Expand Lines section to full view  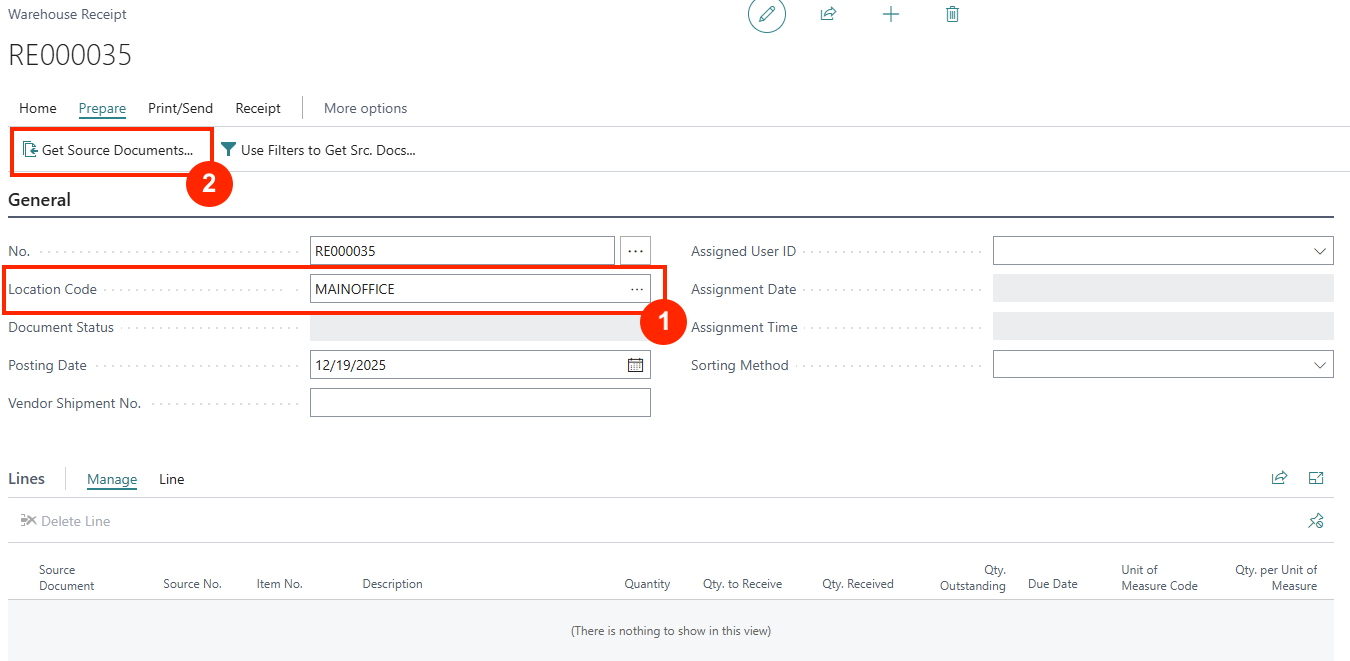[1316, 478]
